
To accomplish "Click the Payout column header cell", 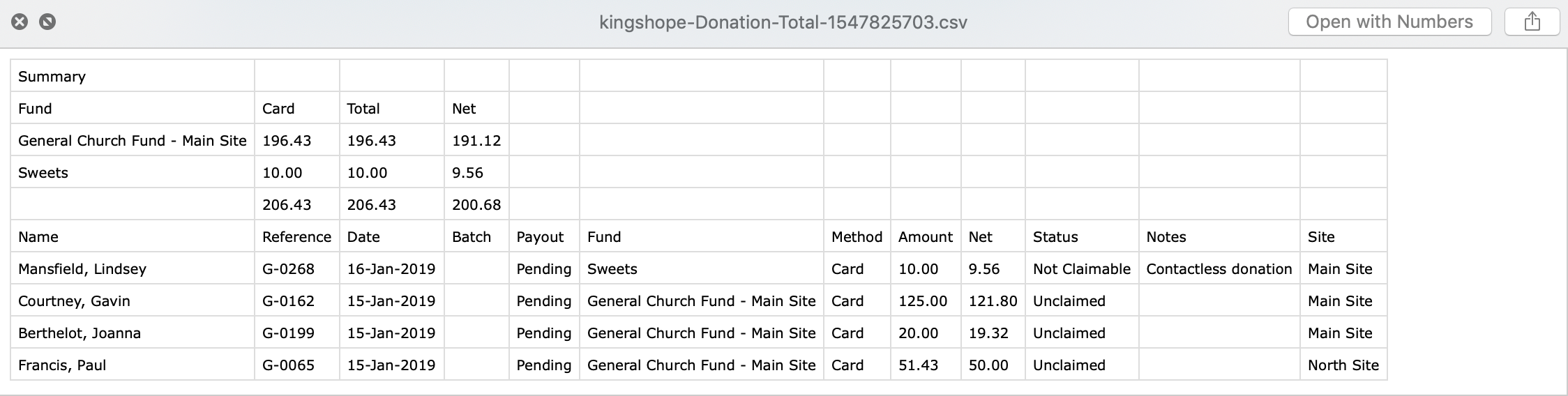I will (x=544, y=236).
